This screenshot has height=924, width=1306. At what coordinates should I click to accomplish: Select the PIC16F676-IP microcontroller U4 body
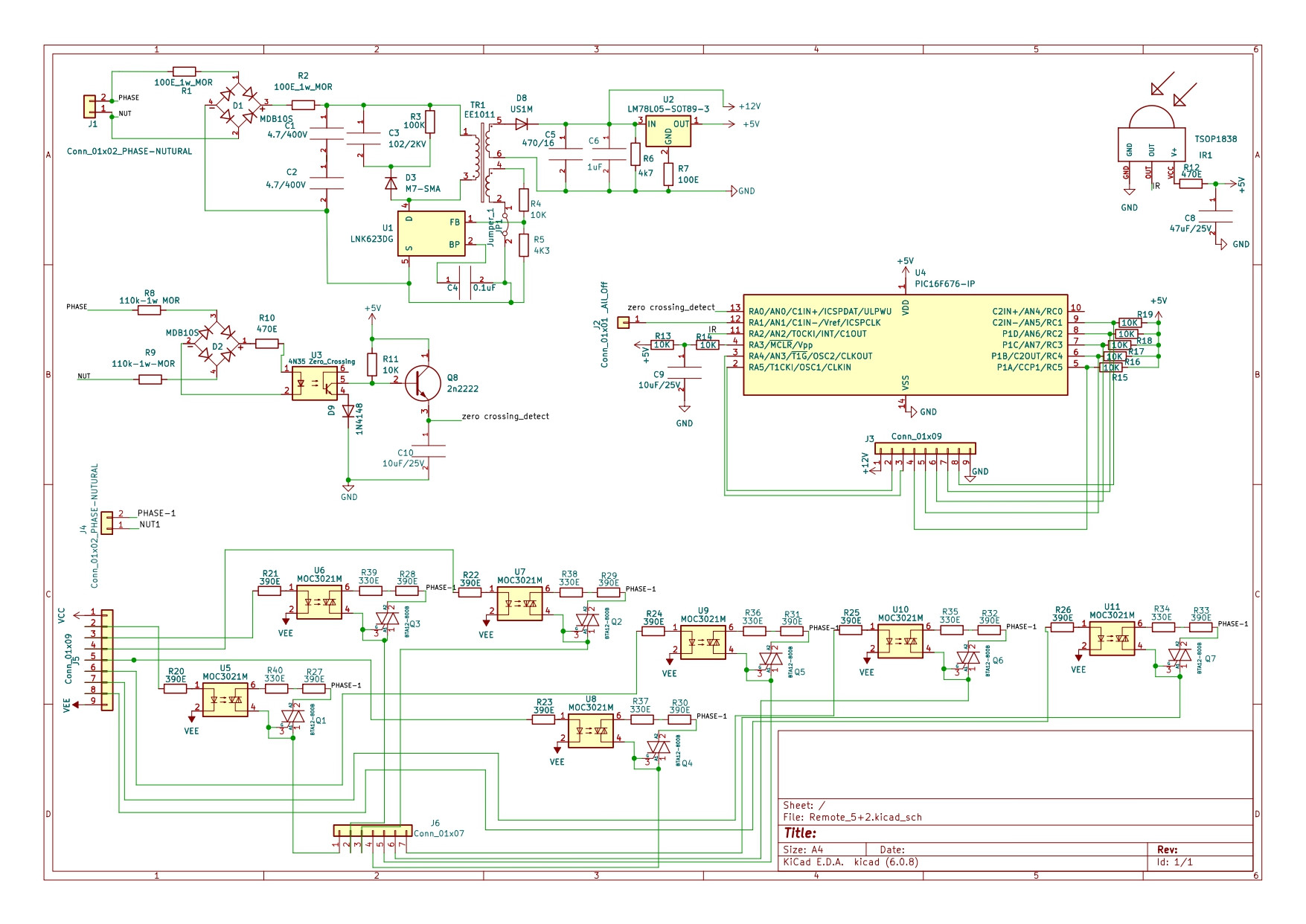tap(905, 344)
